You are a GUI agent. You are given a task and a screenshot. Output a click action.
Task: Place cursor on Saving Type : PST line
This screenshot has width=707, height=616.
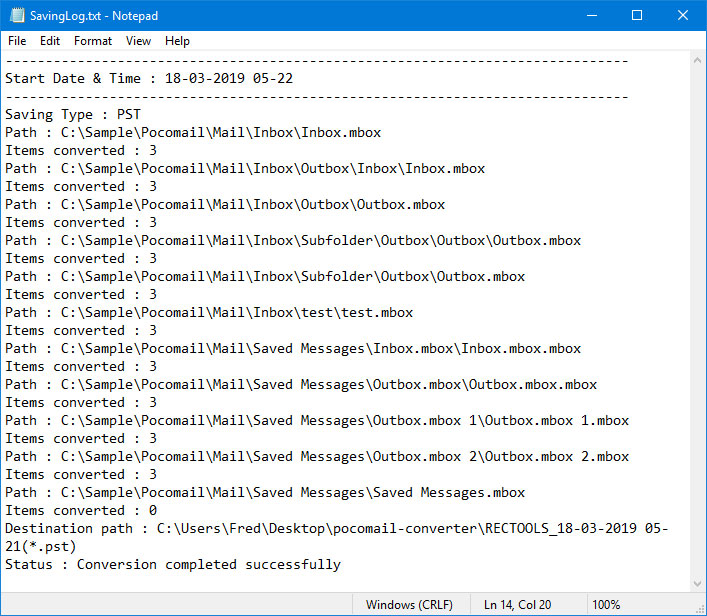(x=73, y=115)
